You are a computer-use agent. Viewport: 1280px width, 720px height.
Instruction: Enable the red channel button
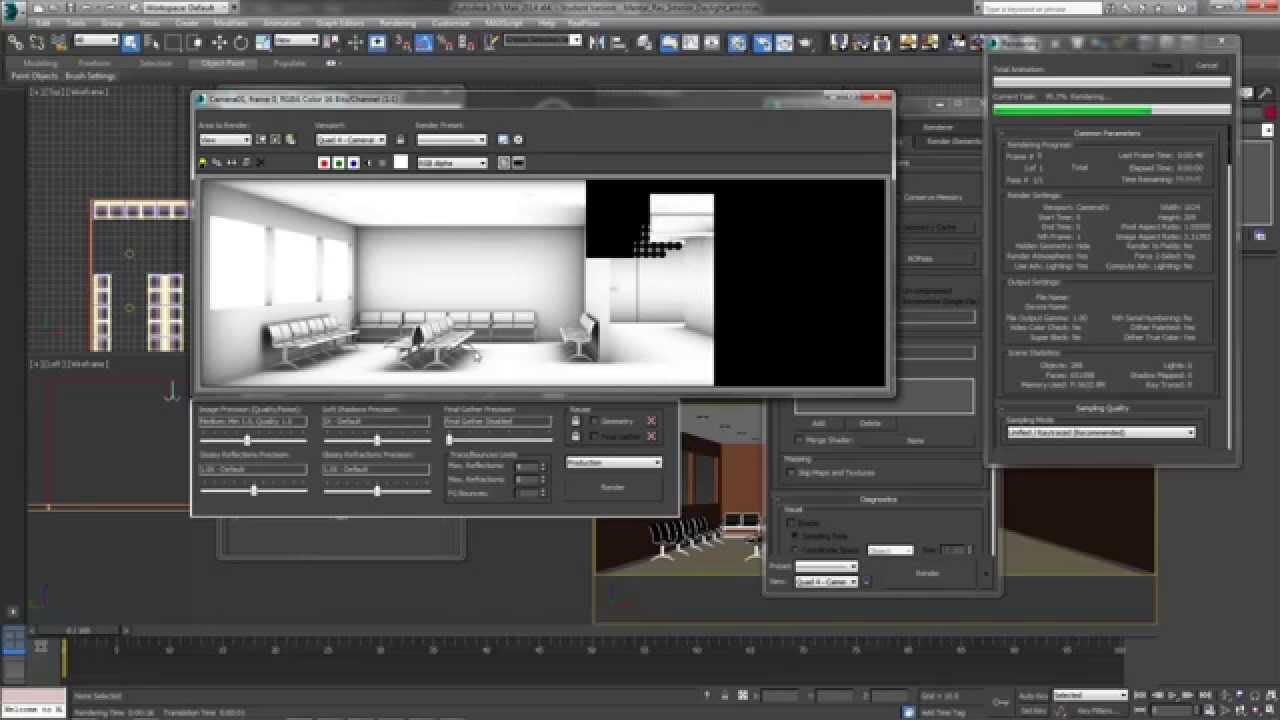click(324, 163)
